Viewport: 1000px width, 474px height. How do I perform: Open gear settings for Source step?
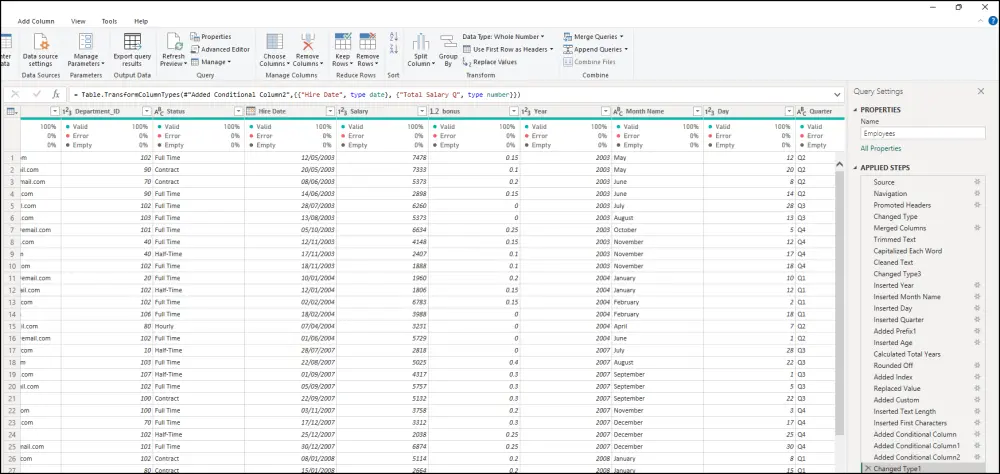coord(976,182)
